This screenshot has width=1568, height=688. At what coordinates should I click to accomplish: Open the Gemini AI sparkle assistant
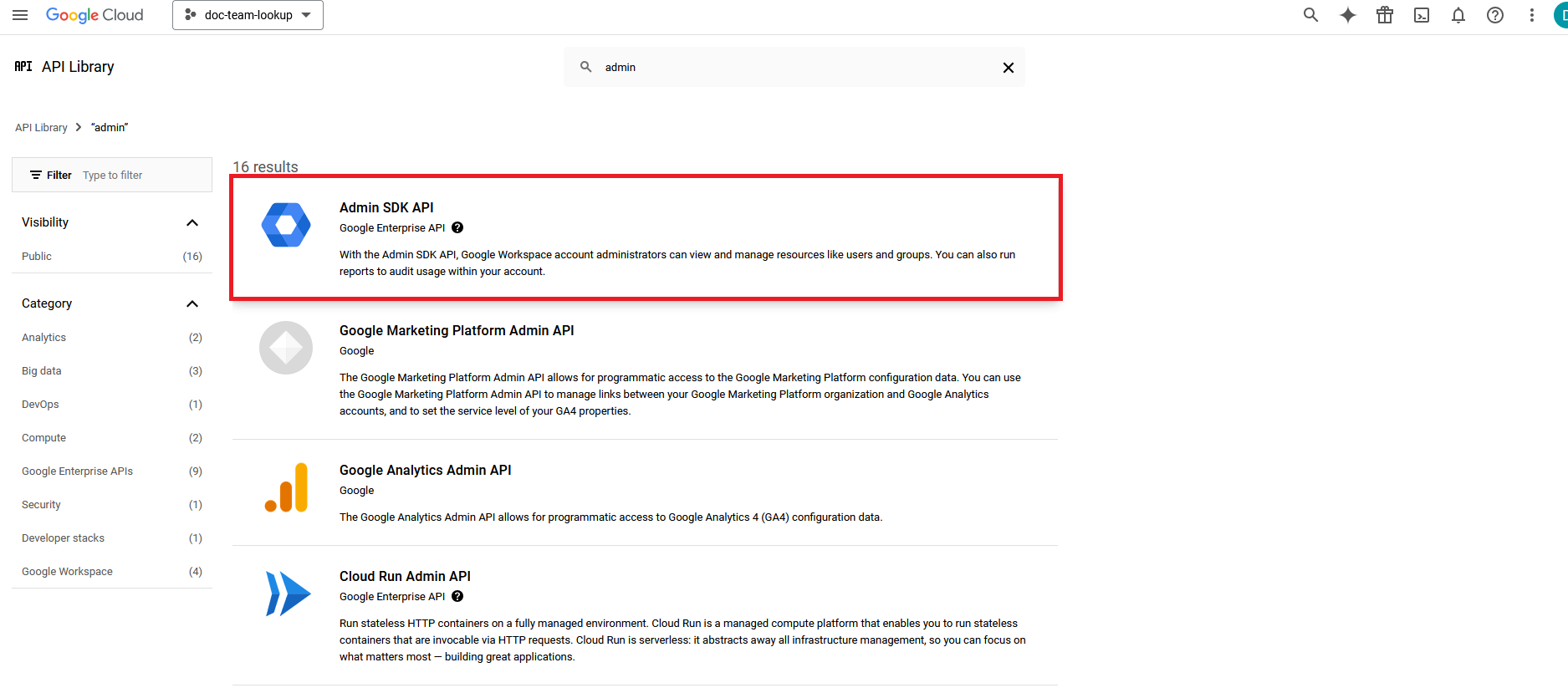(x=1347, y=15)
